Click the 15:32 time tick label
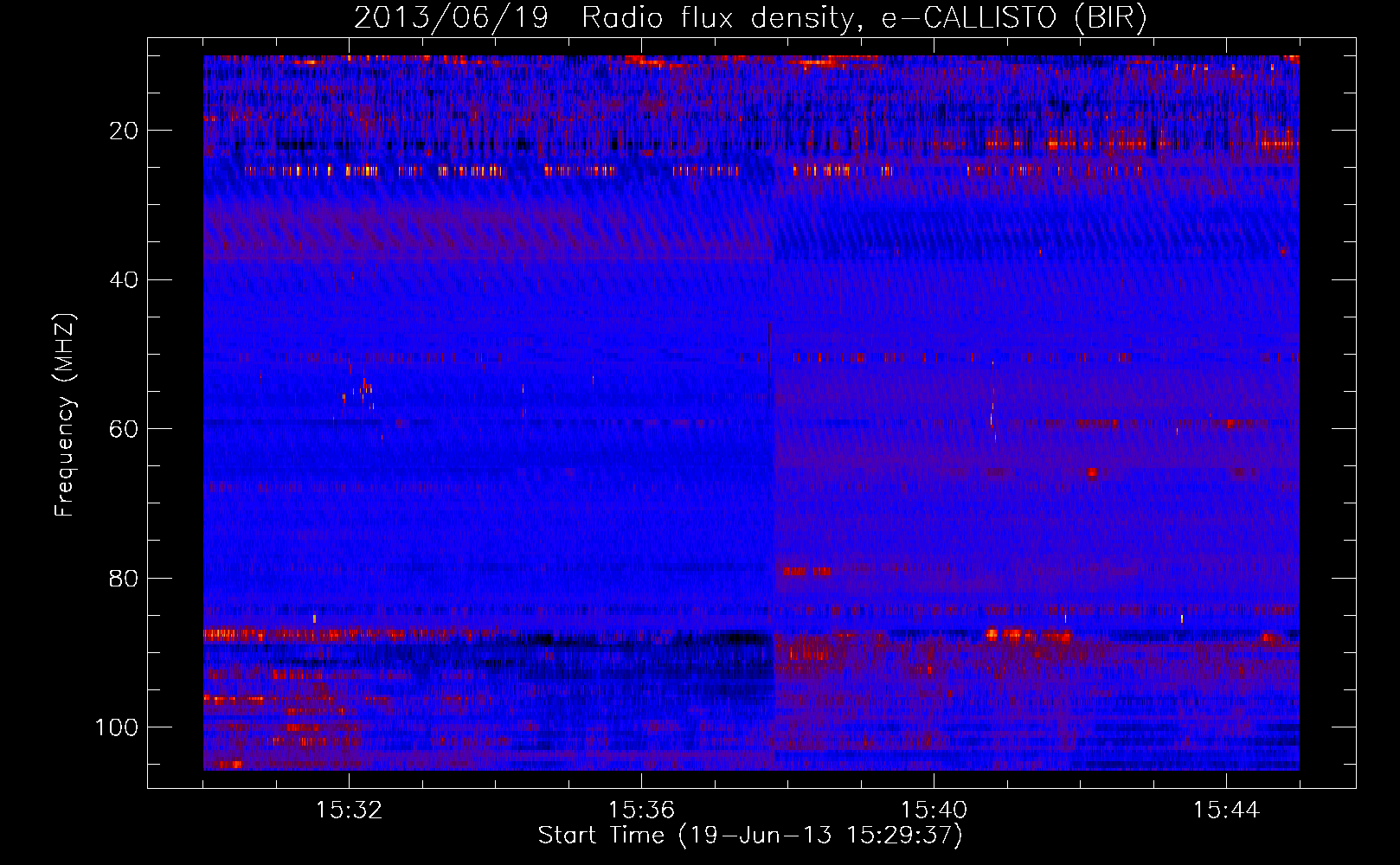This screenshot has width=1400, height=865. point(349,811)
